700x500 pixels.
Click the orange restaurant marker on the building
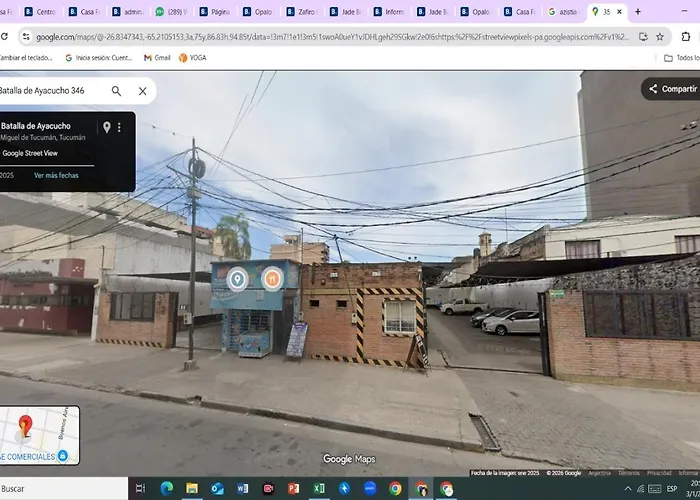(271, 280)
